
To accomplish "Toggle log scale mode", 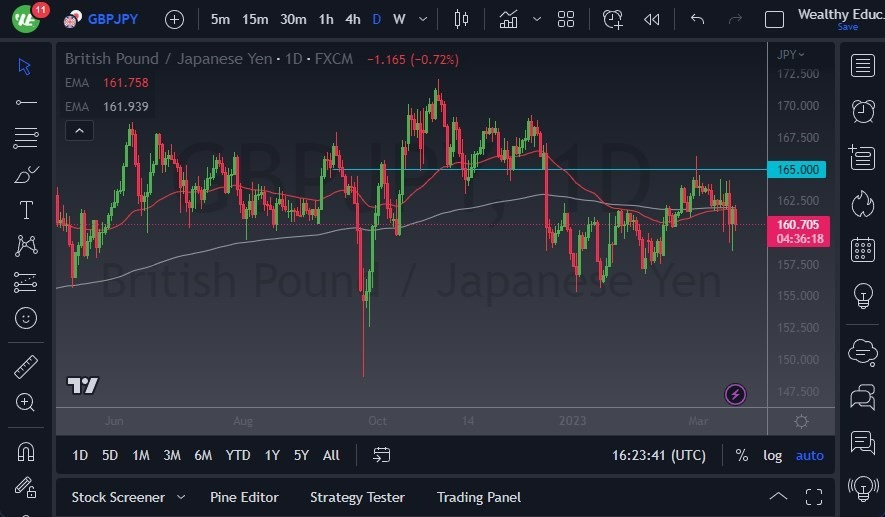I will coord(773,455).
